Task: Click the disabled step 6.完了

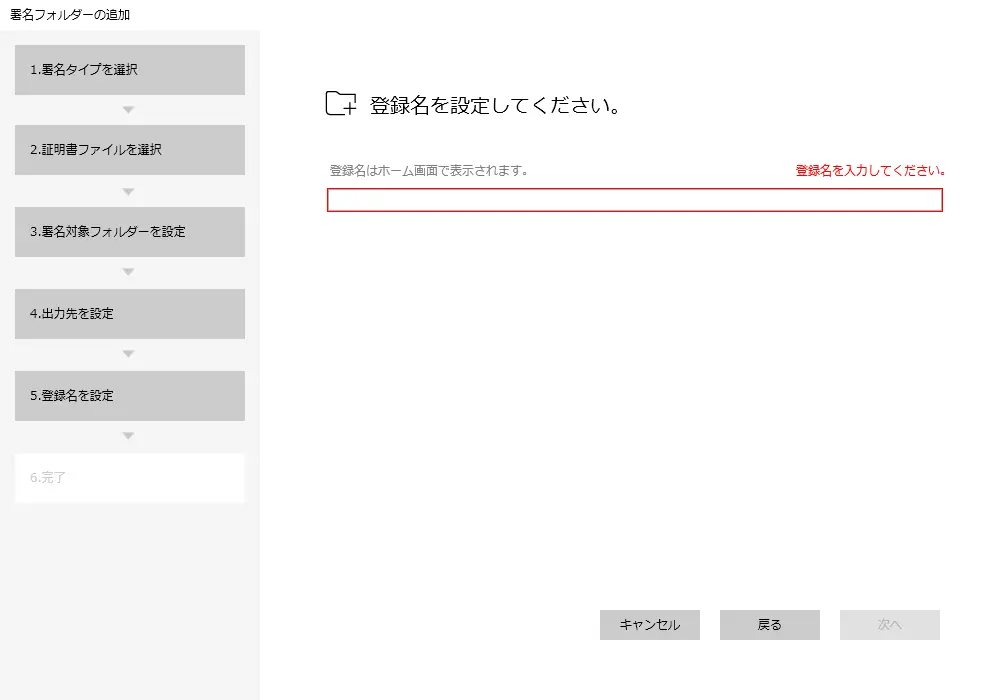Action: tap(130, 478)
